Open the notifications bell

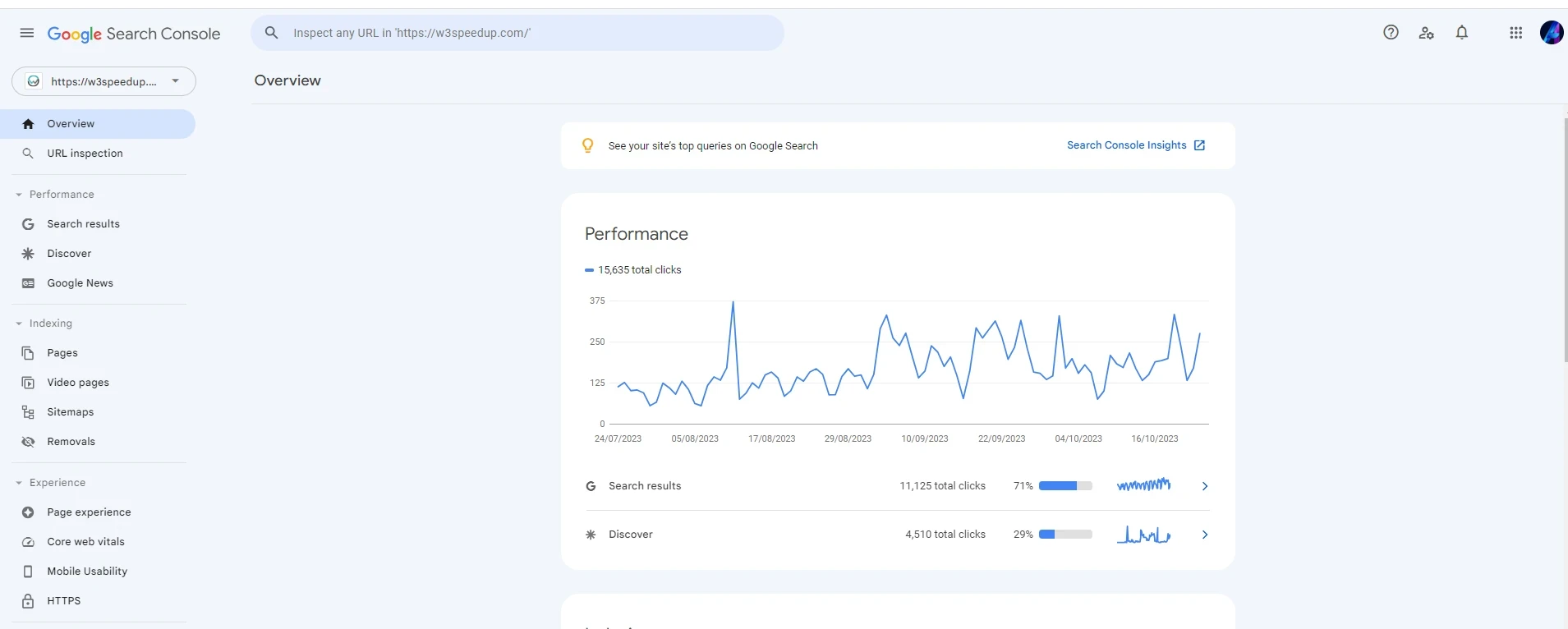pos(1462,33)
